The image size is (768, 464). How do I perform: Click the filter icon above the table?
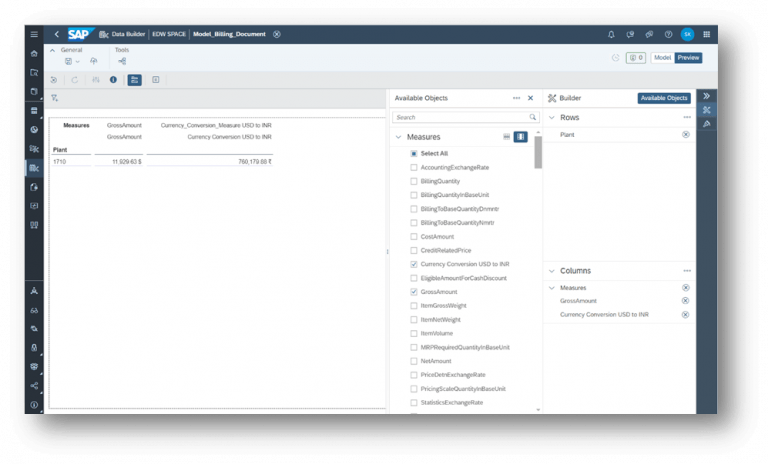pos(55,98)
